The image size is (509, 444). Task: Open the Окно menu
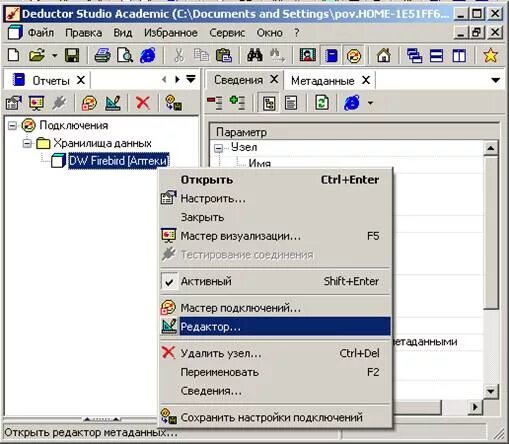[x=270, y=33]
